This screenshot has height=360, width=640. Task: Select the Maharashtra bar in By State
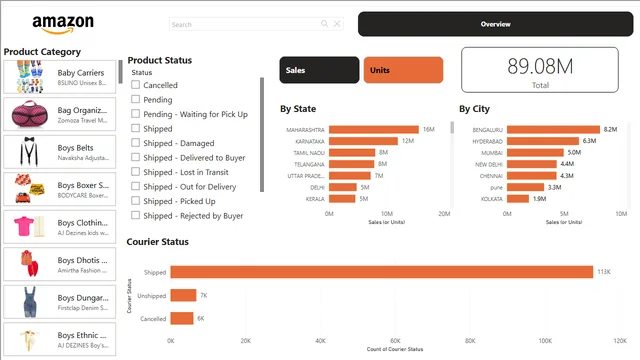(x=374, y=129)
